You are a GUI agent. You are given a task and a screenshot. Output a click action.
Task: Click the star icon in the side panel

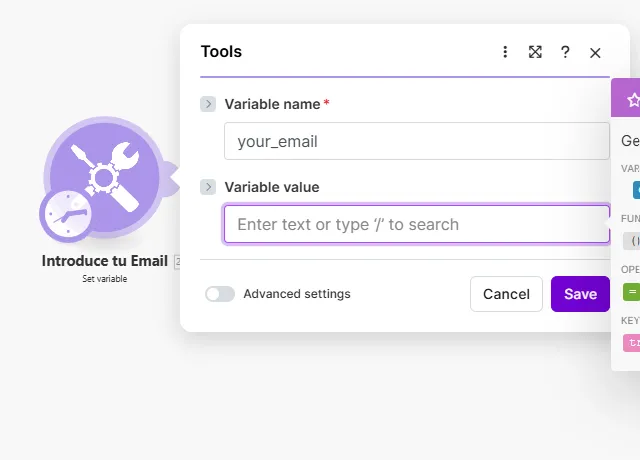(x=632, y=100)
